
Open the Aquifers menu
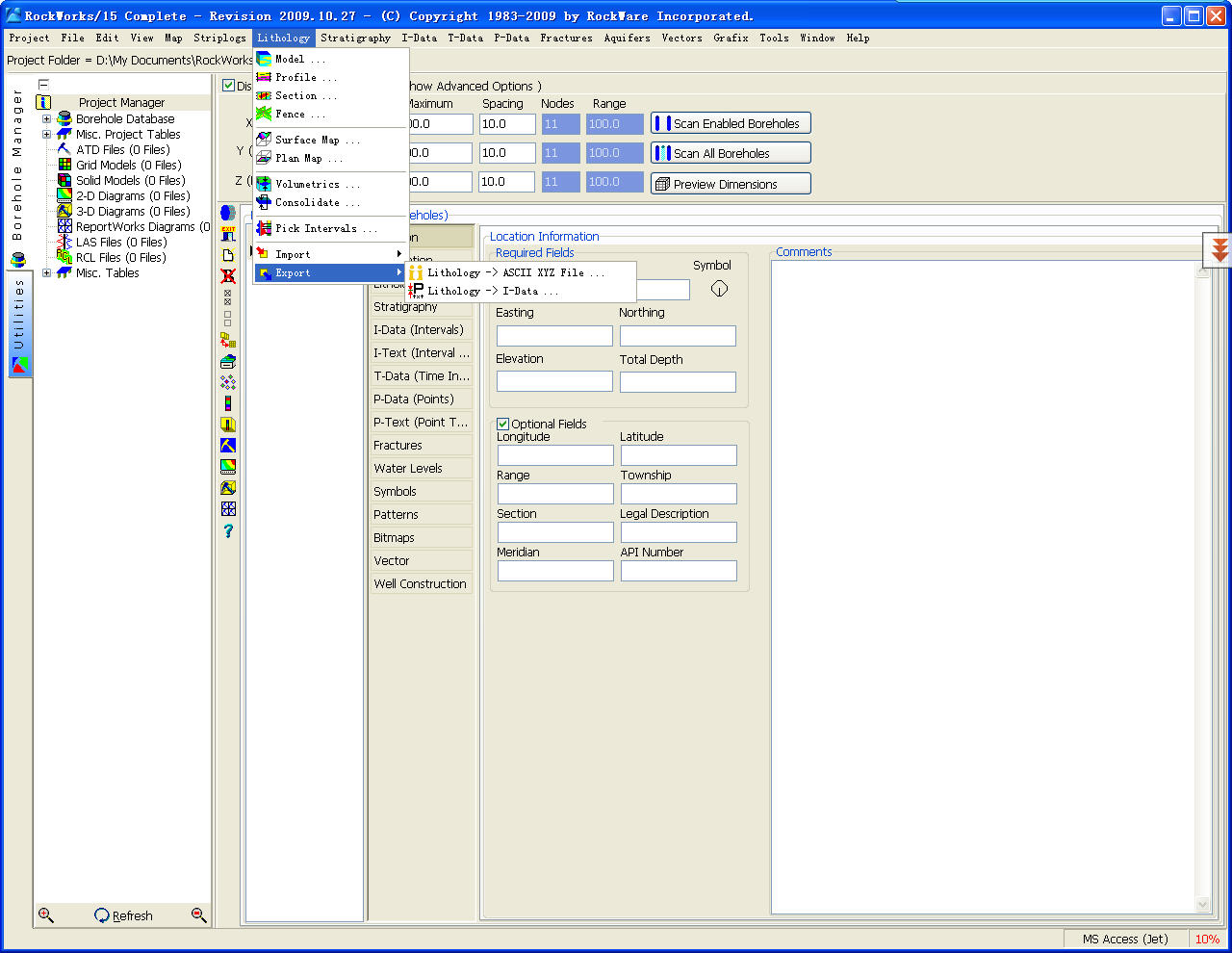tap(627, 38)
